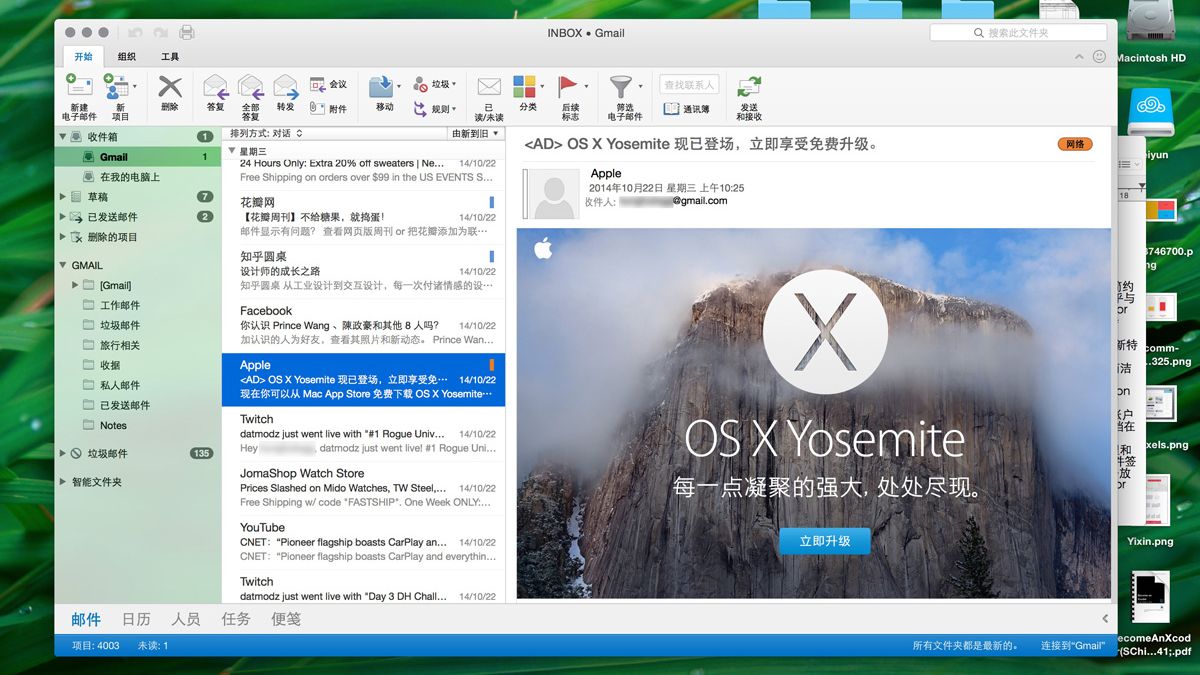1200x675 pixels.
Task: Open the 分类 categorize dropdown arrow
Action: coord(541,87)
